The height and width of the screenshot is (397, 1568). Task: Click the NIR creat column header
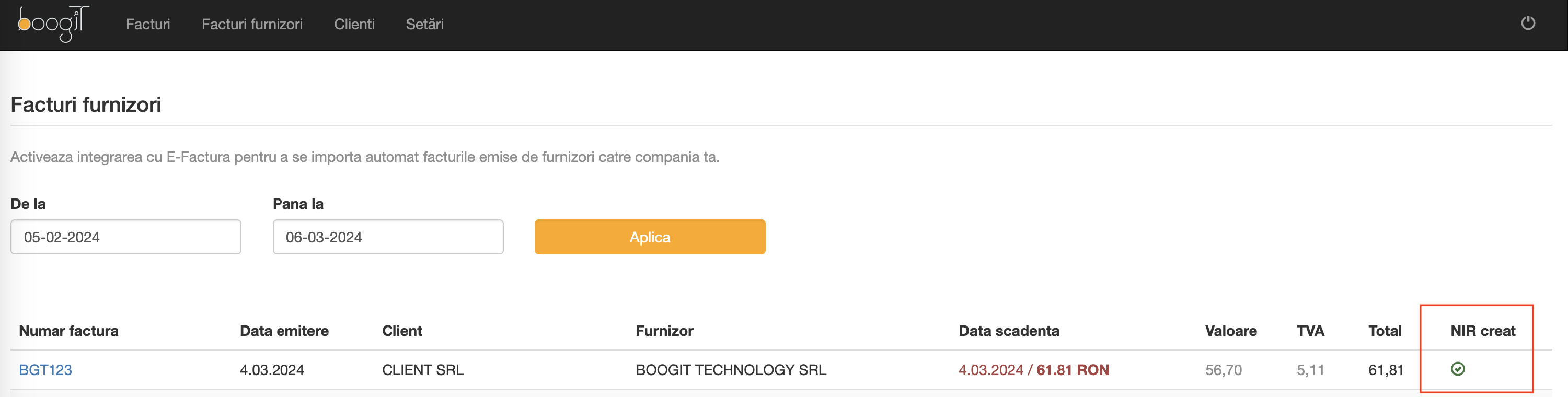tap(1483, 331)
